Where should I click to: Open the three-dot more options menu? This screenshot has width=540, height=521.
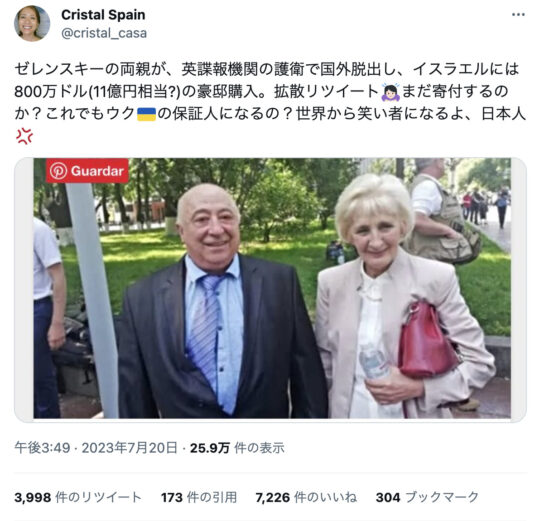click(x=518, y=15)
